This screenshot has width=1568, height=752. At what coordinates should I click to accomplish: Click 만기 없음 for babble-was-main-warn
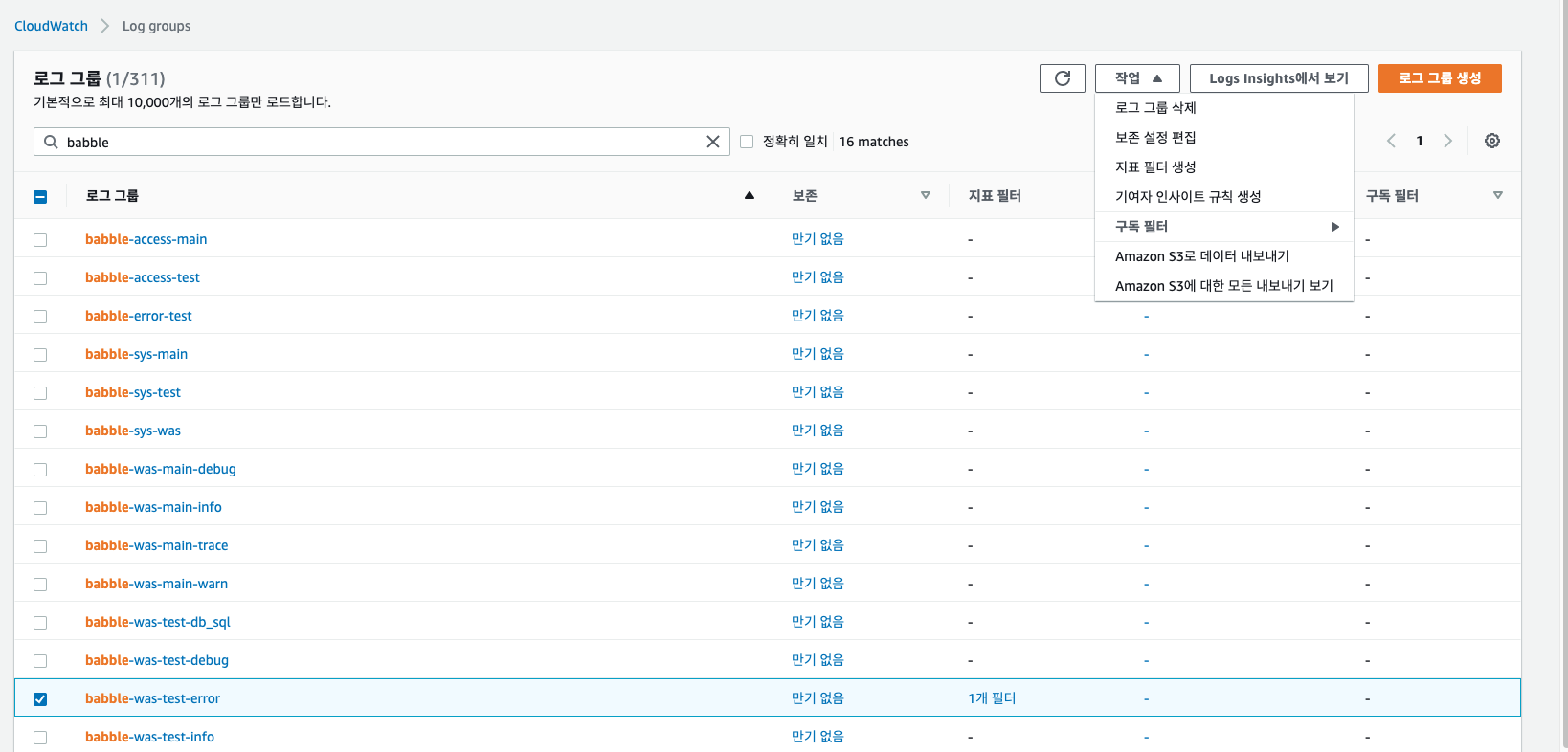[x=818, y=584]
